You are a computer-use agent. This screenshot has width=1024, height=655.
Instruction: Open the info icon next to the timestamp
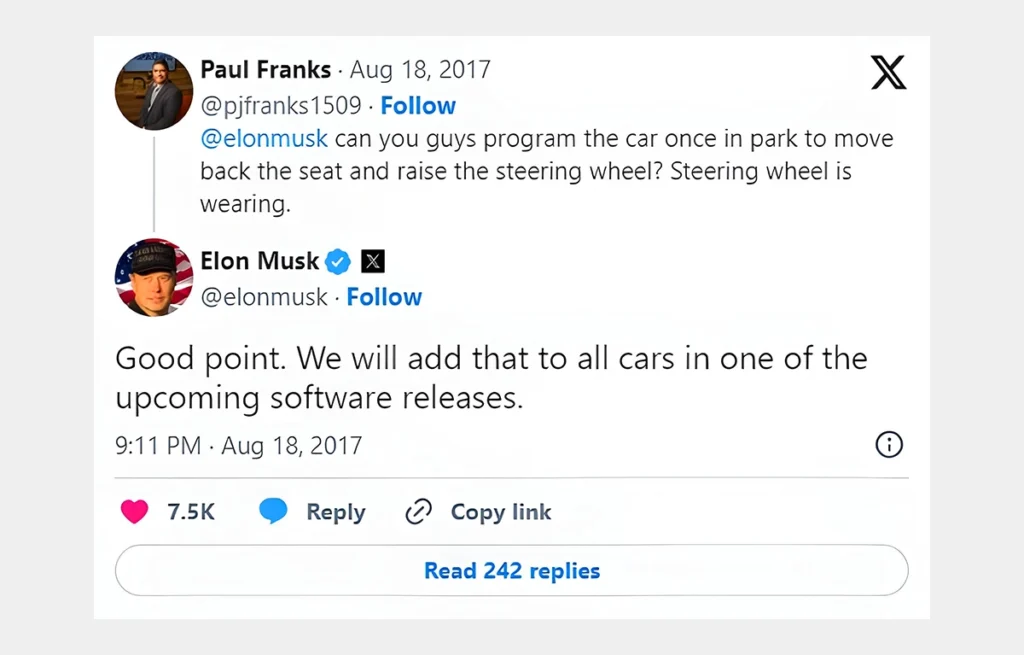[x=889, y=445]
